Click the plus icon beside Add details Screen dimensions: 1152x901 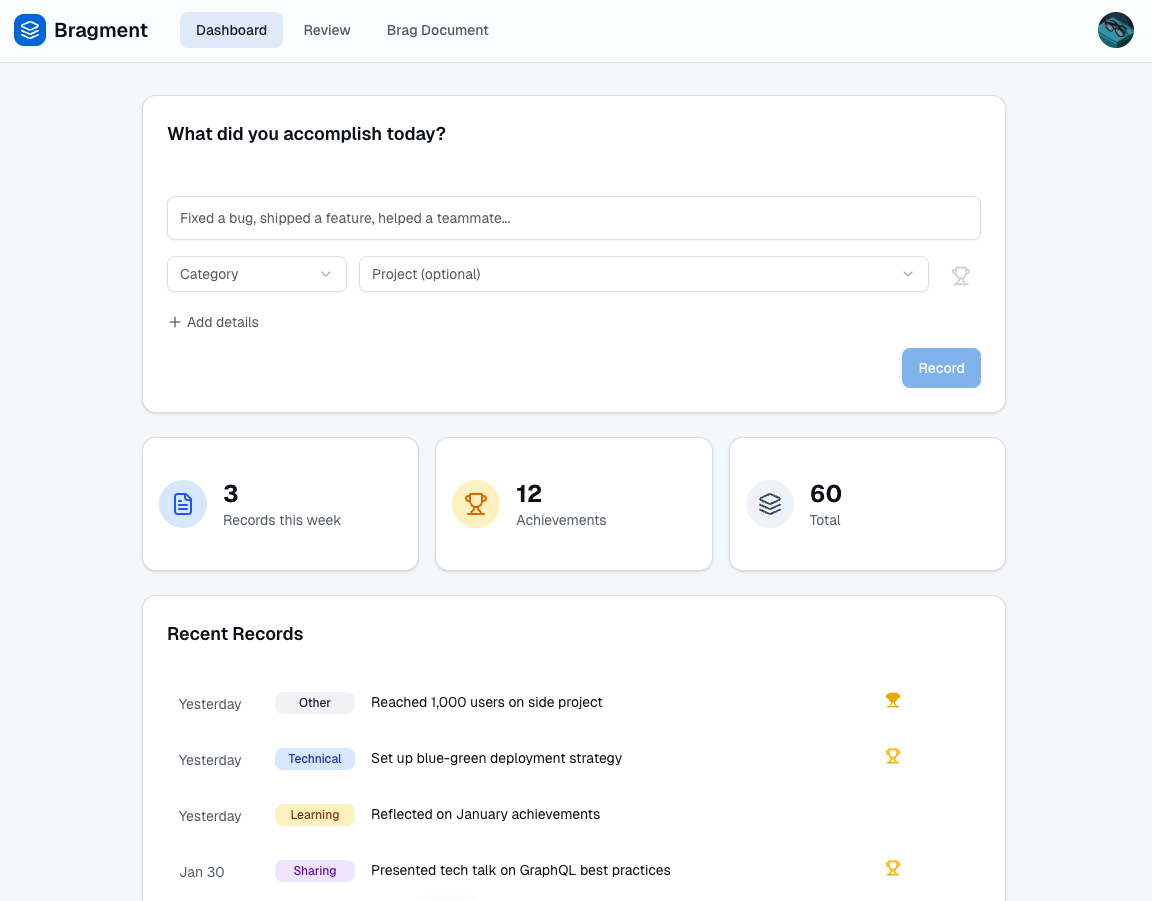[175, 322]
